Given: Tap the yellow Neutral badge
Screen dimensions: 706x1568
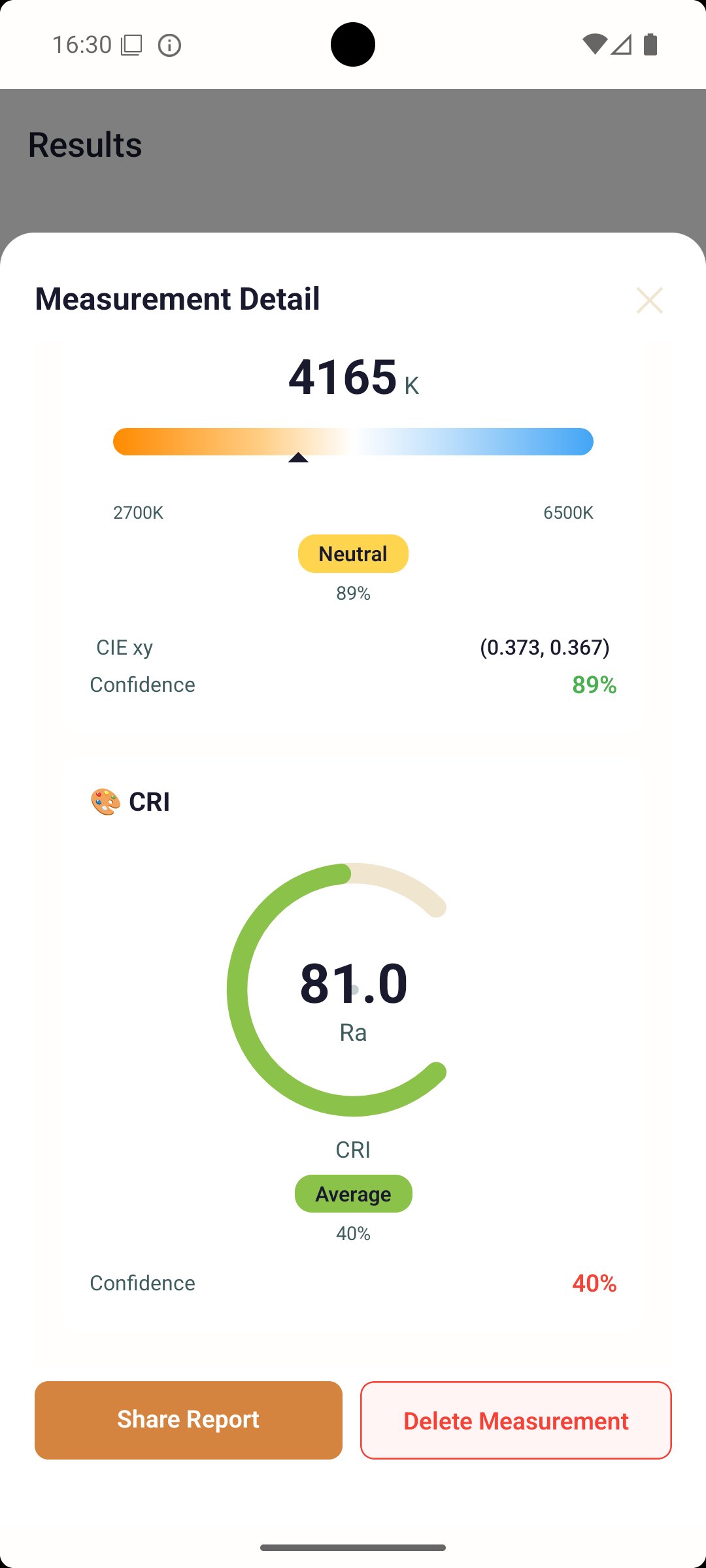Looking at the screenshot, I should pos(353,554).
